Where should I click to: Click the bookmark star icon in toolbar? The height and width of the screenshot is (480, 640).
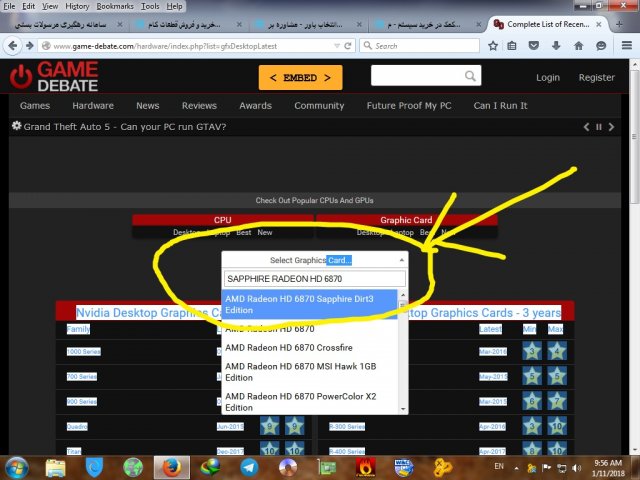[x=493, y=46]
